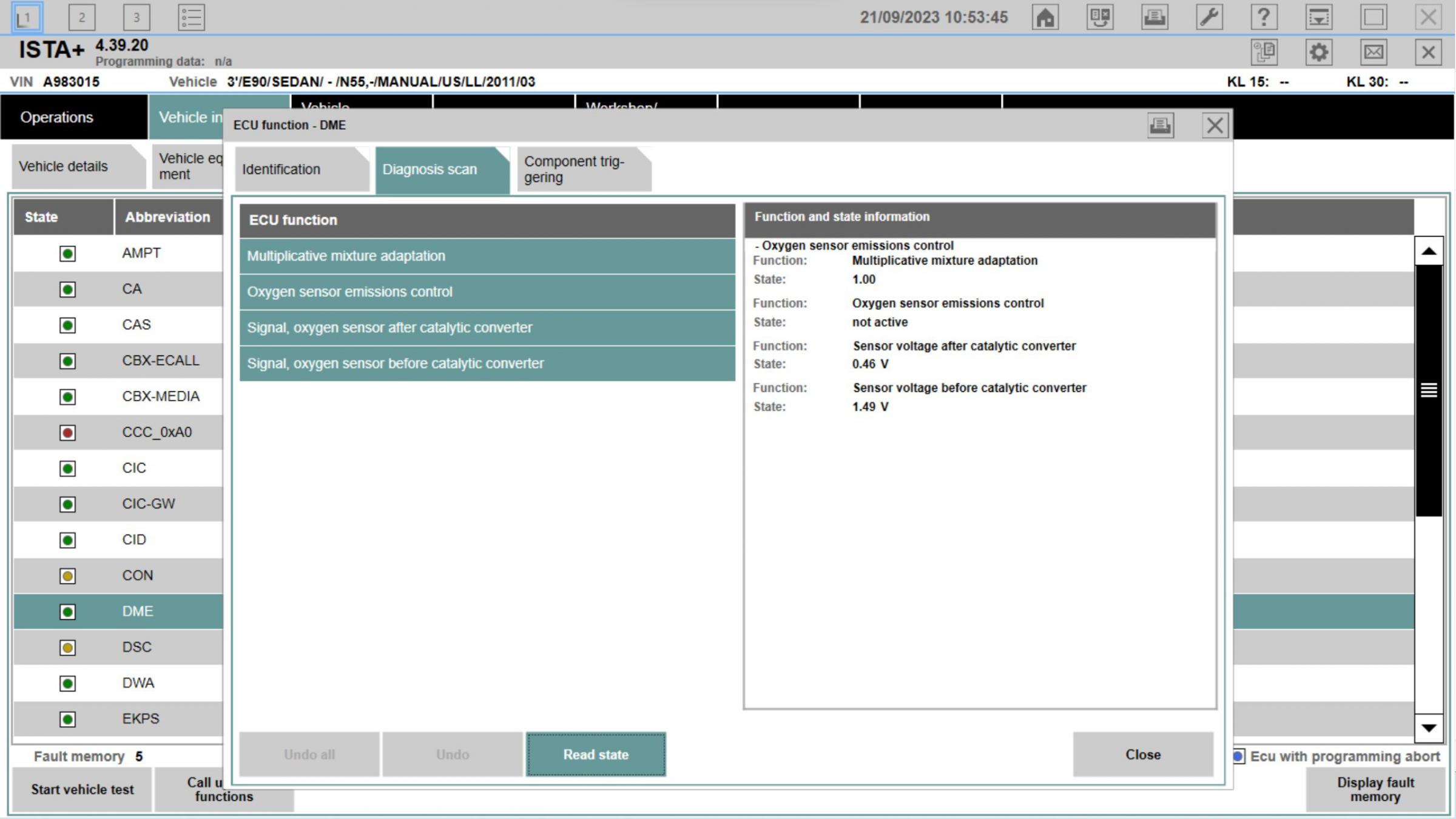
Task: Open the Identification tab
Action: pos(302,169)
